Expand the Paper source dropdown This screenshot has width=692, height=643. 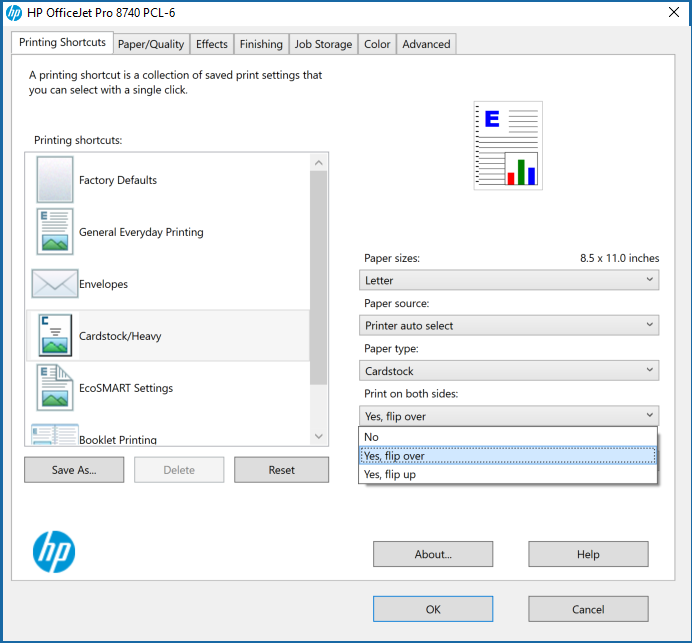(509, 325)
